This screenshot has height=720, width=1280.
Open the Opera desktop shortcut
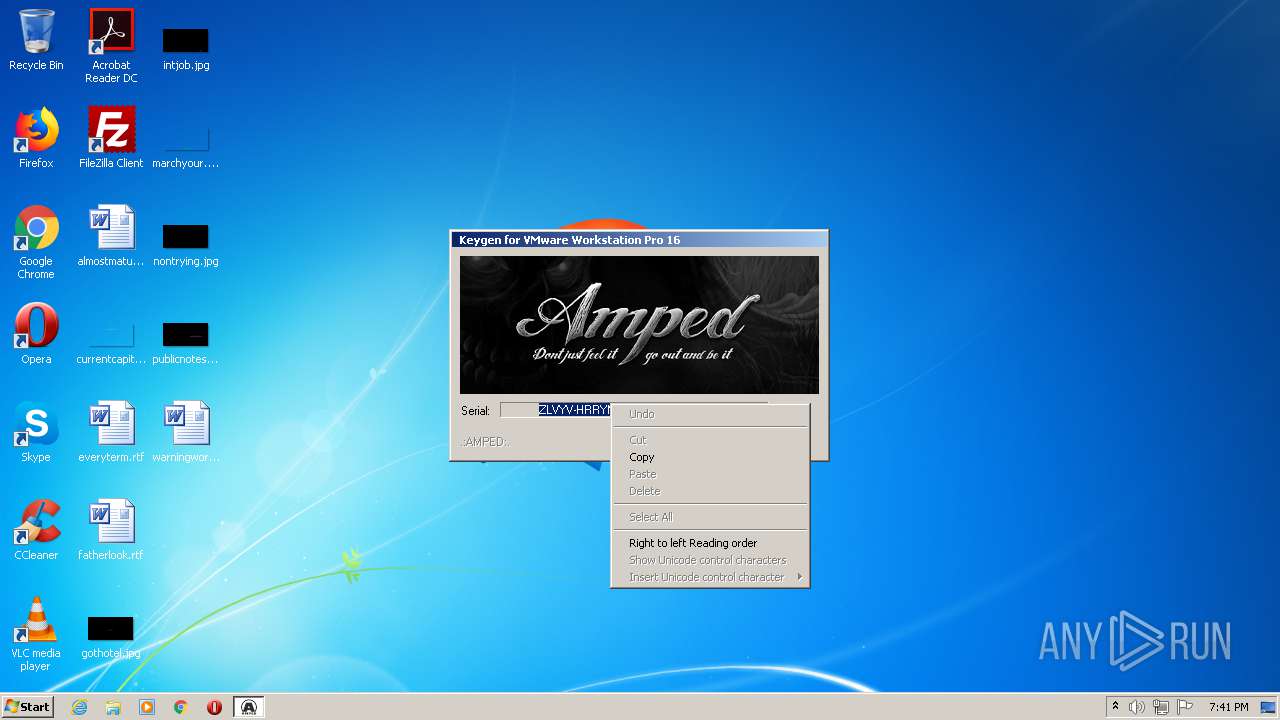pos(36,334)
